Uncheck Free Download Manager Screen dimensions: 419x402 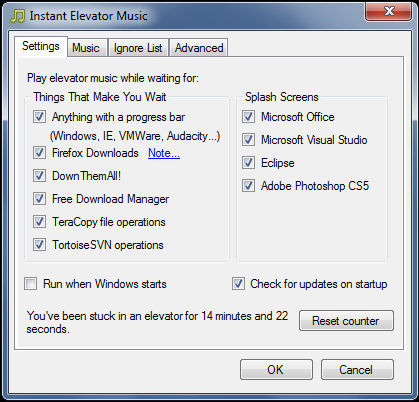(39, 199)
